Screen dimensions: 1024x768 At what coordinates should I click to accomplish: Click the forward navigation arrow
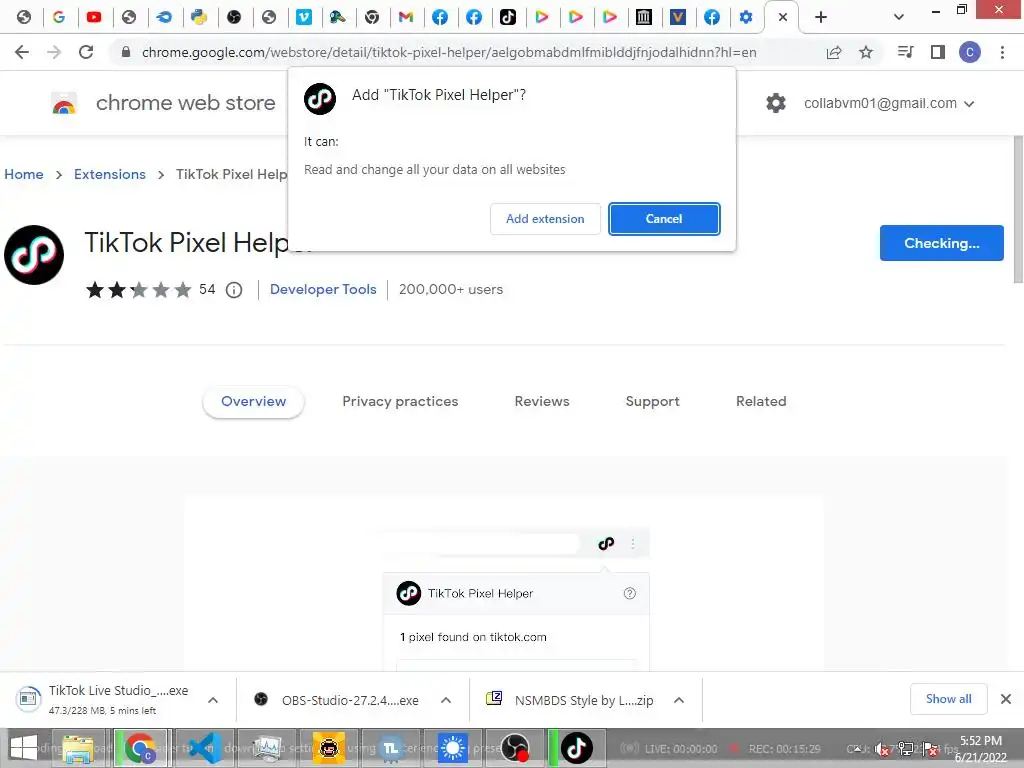pyautogui.click(x=54, y=52)
